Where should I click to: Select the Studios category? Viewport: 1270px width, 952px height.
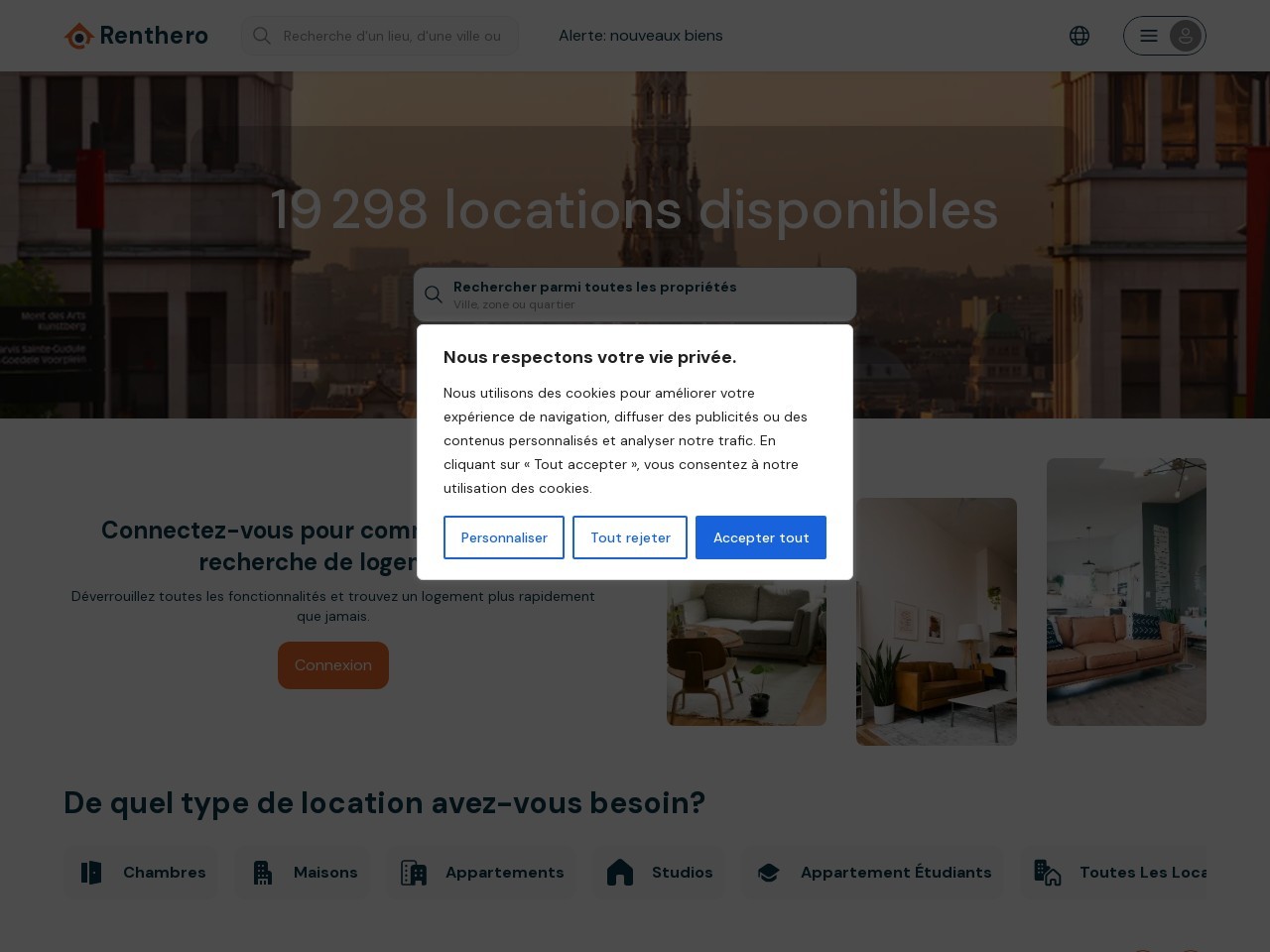pos(659,873)
